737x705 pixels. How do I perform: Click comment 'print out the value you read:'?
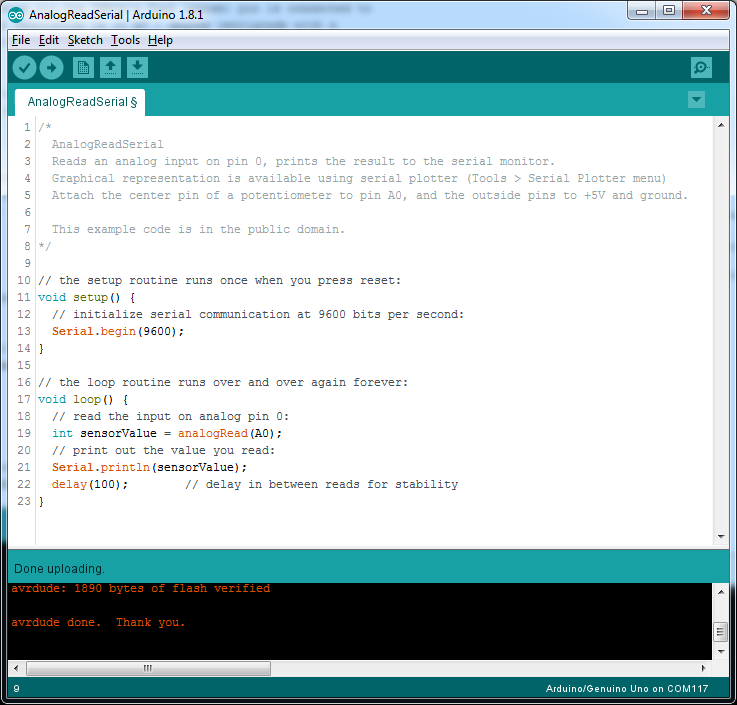point(174,450)
